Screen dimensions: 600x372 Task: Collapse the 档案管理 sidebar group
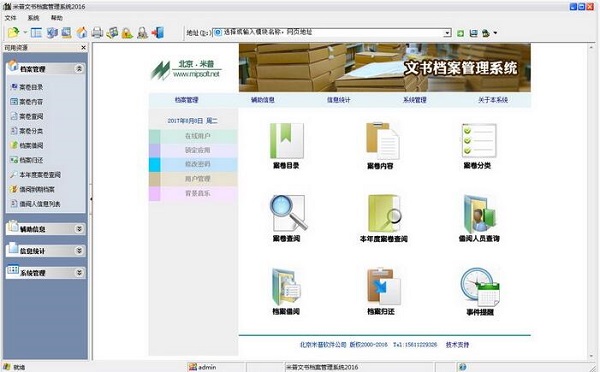(x=79, y=69)
